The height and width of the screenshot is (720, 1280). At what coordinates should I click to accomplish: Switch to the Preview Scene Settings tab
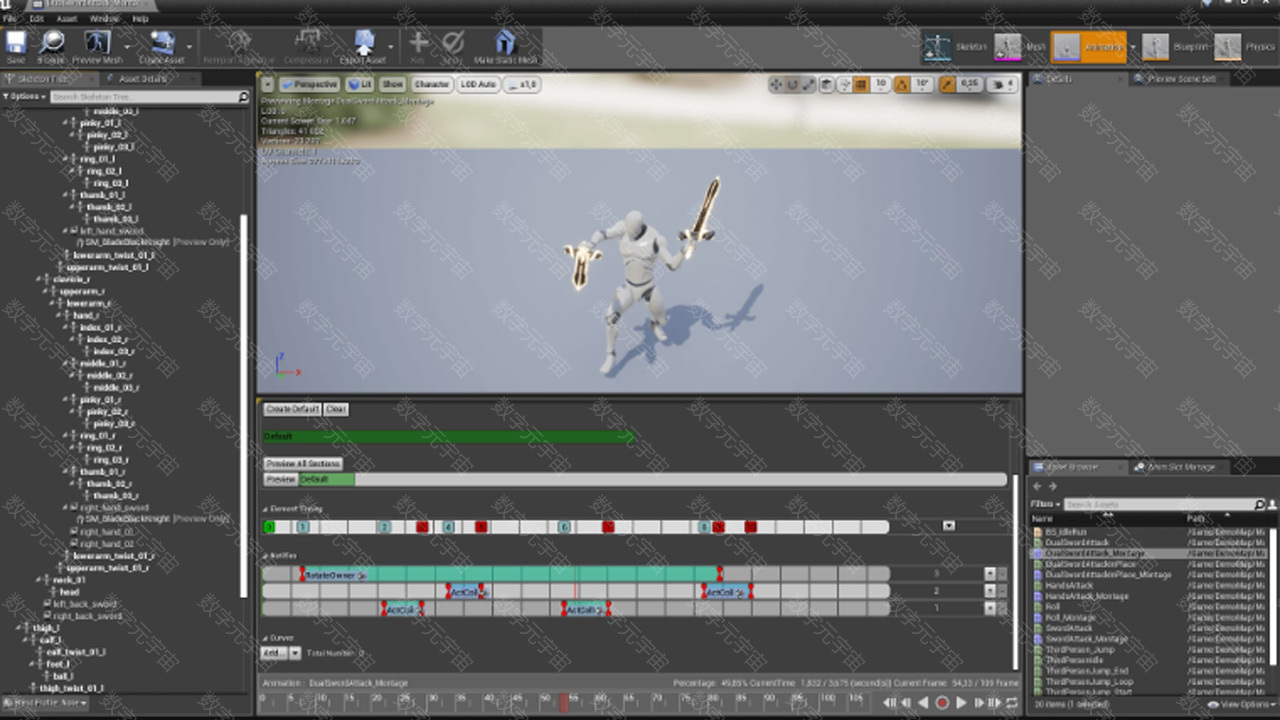tap(1181, 79)
